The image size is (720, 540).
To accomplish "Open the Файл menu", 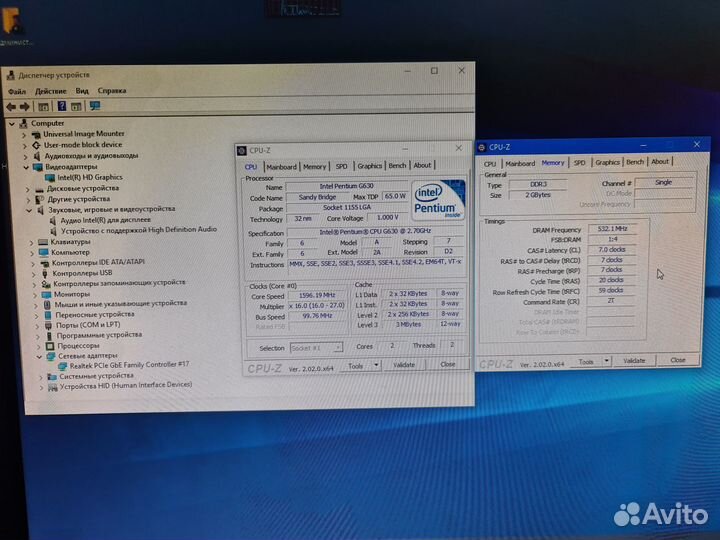I will (x=17, y=91).
